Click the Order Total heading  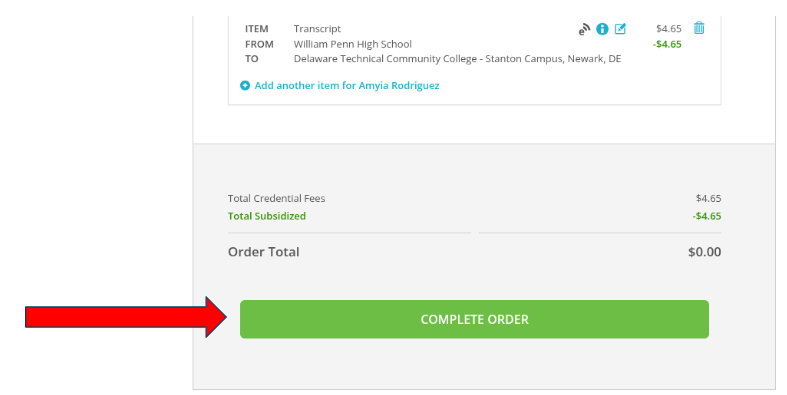(264, 251)
